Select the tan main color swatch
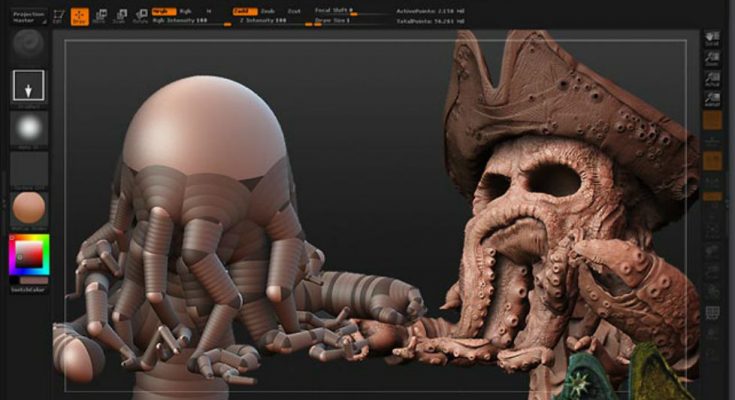 (x=34, y=281)
